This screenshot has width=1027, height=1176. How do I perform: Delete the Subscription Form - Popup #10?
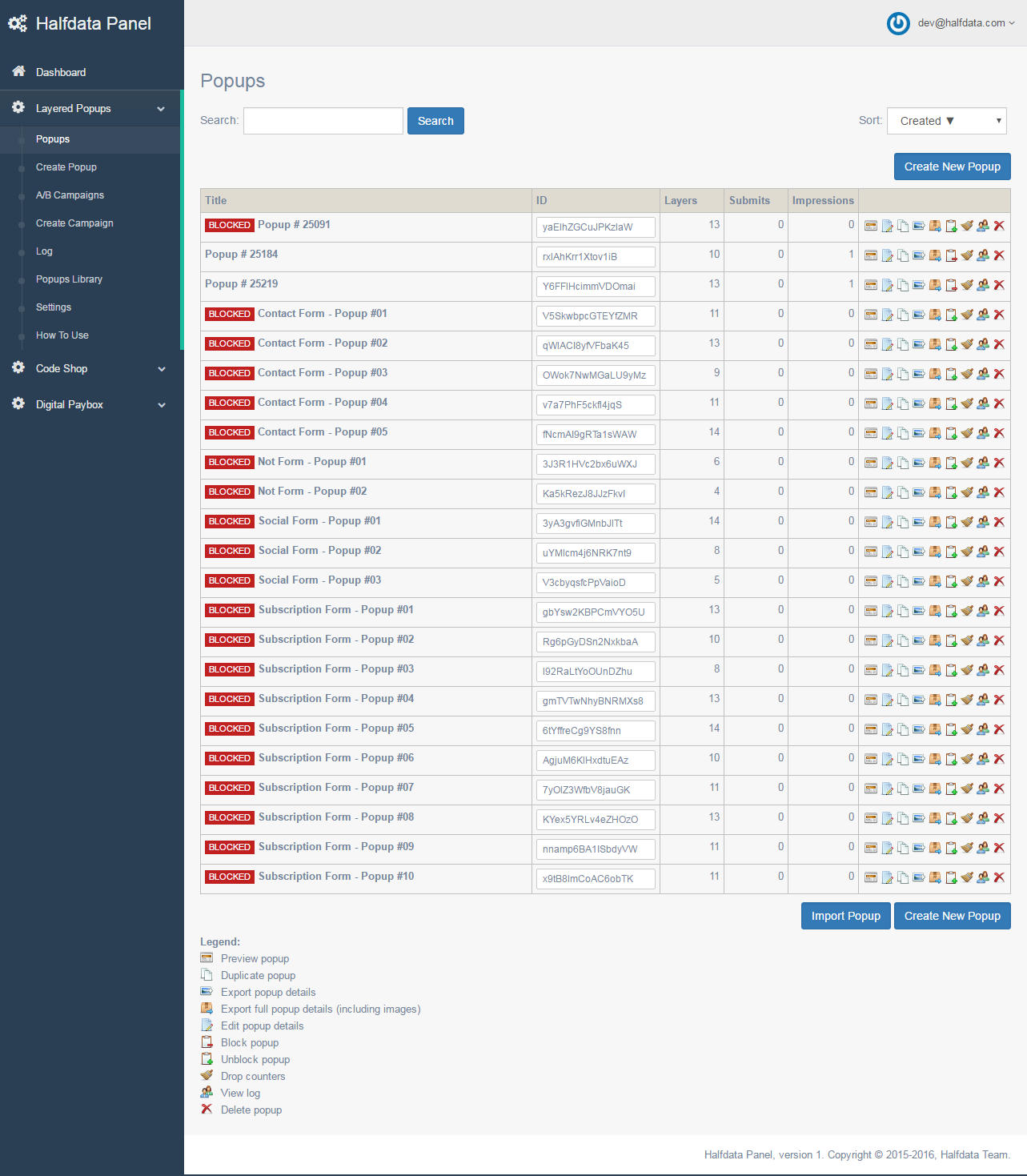pyautogui.click(x=999, y=877)
